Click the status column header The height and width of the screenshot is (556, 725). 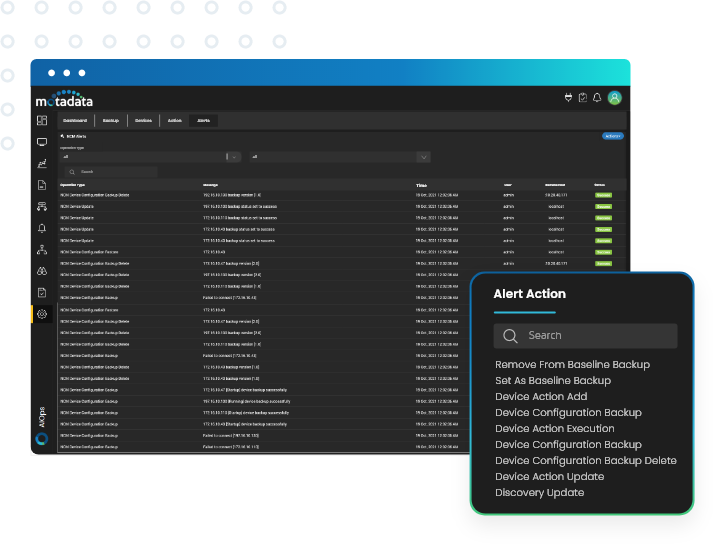[600, 185]
